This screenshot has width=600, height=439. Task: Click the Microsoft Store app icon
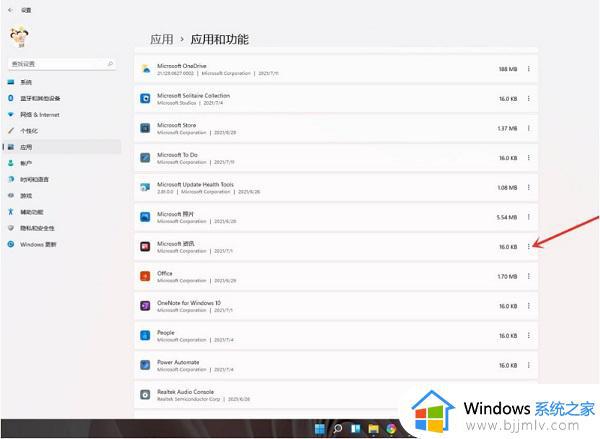pyautogui.click(x=145, y=128)
